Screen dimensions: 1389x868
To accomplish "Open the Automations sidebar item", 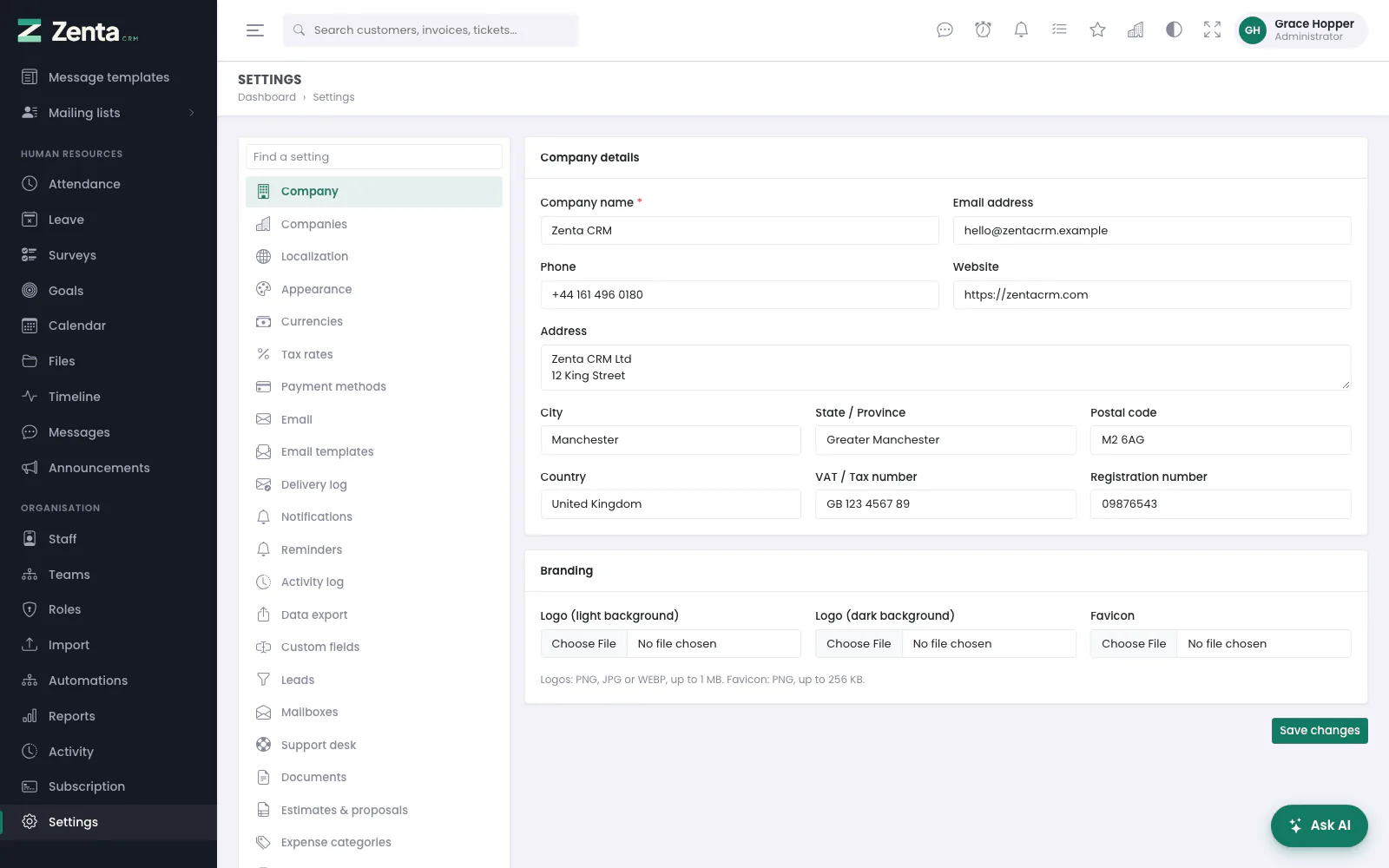I will 109,681.
